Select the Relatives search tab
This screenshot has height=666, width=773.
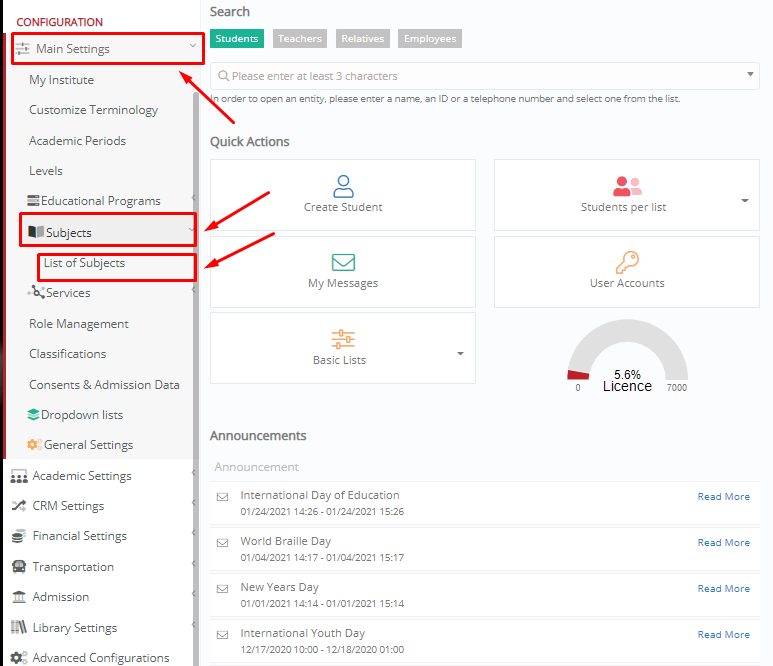point(363,38)
